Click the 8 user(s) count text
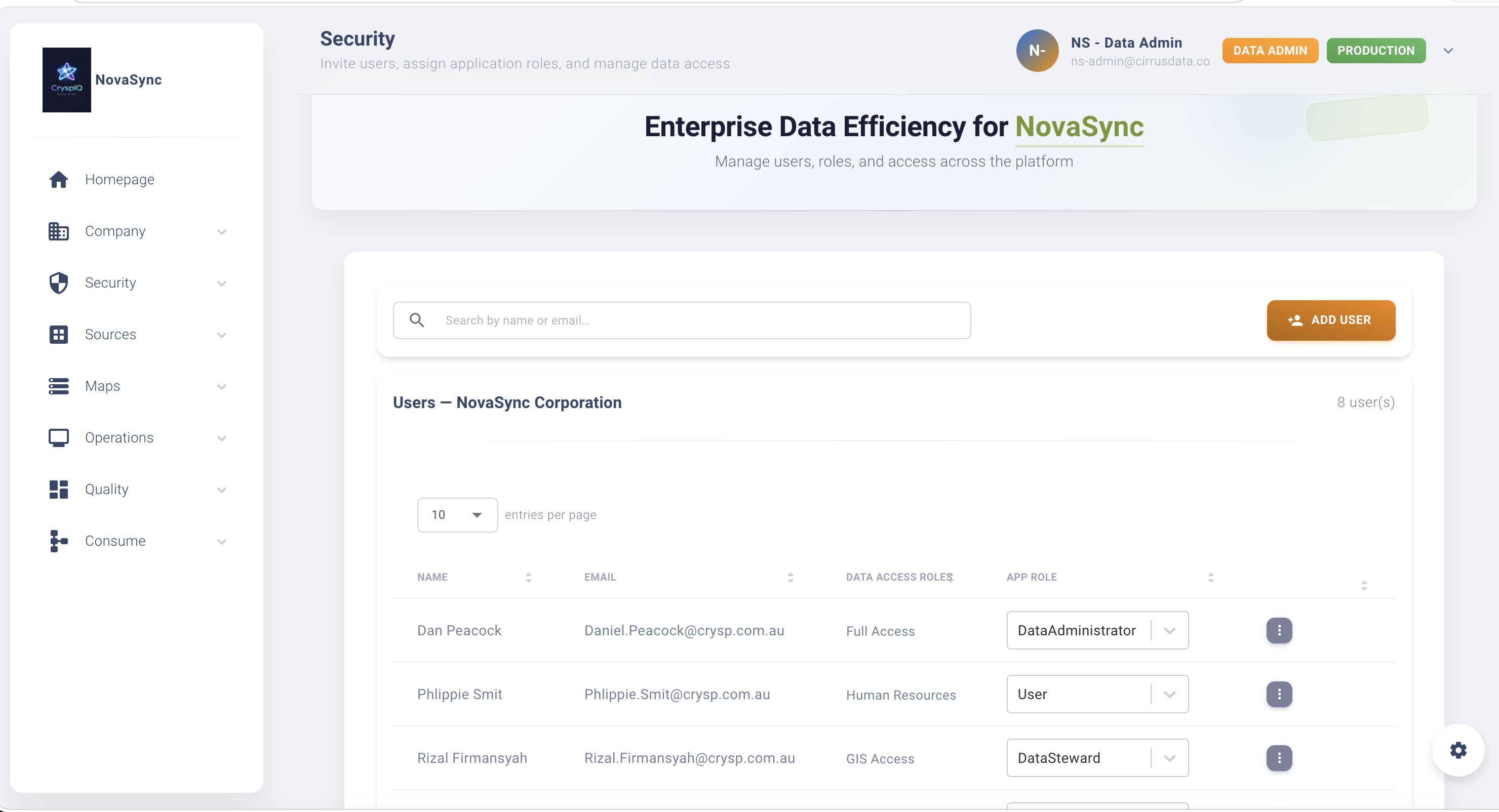Screen dimensions: 1499x812 pos(1366,402)
